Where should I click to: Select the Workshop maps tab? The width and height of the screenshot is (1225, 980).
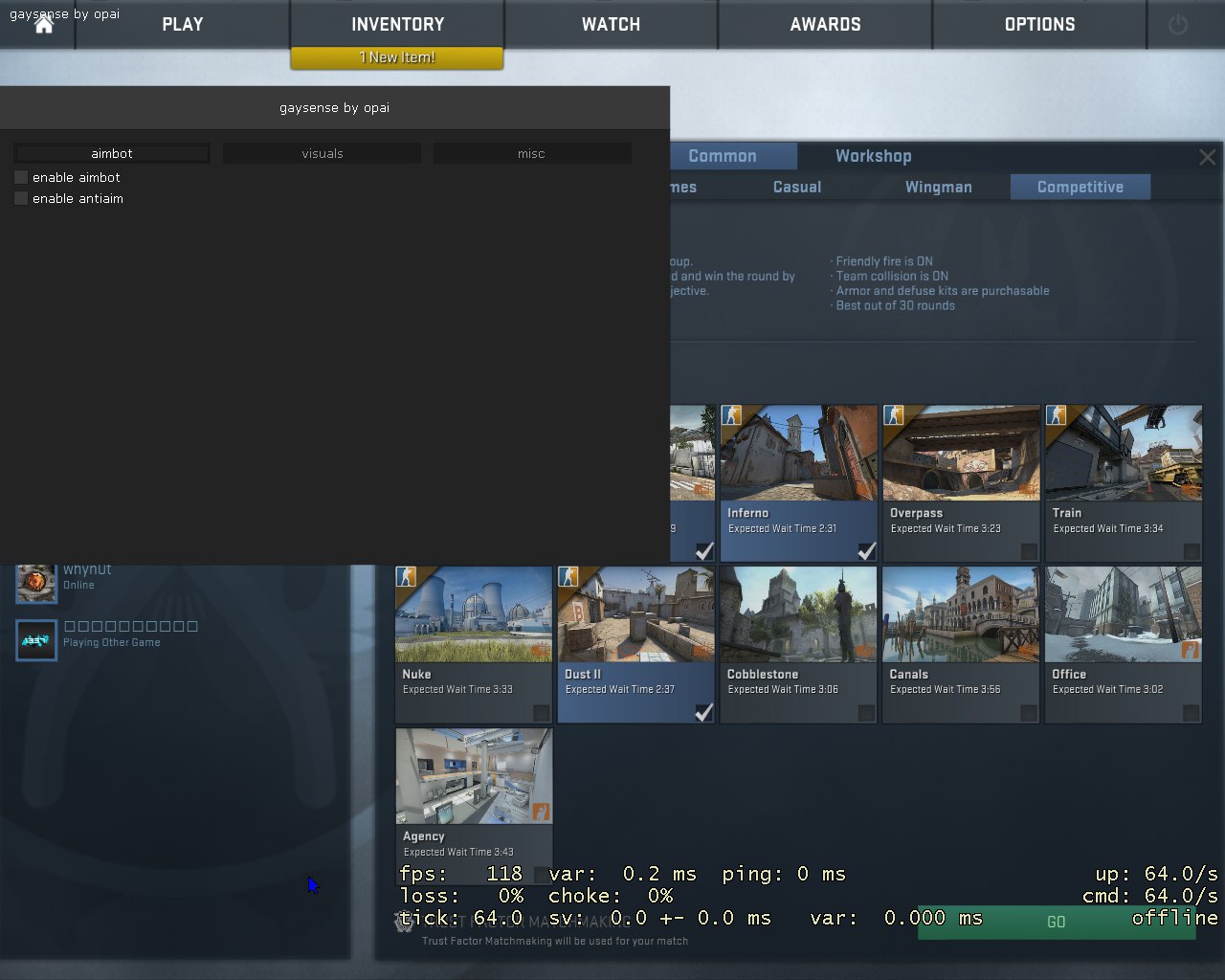(873, 156)
